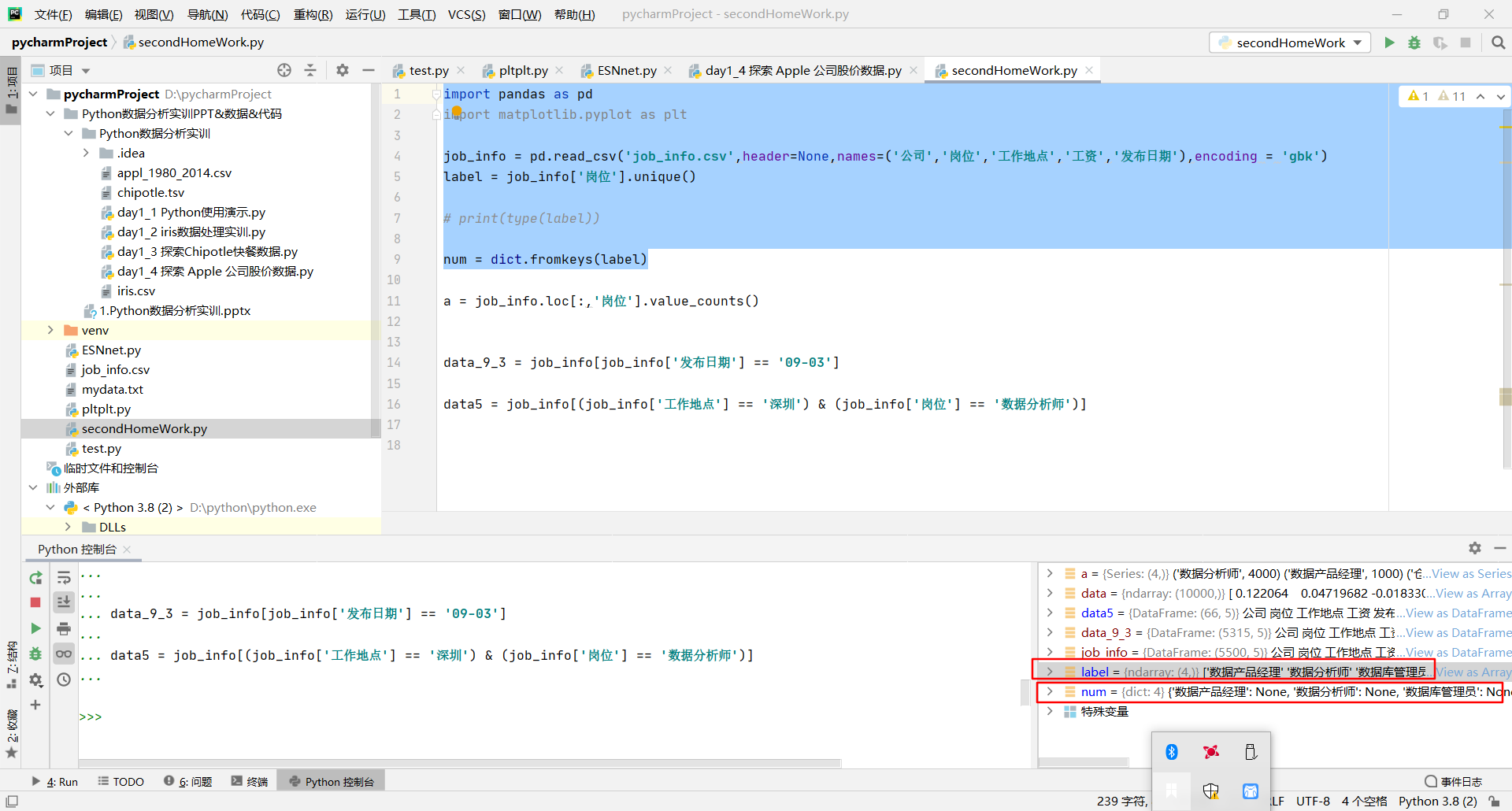Screen dimensions: 1512x811
Task: Hide the project panel with the minus icon
Action: pos(368,70)
